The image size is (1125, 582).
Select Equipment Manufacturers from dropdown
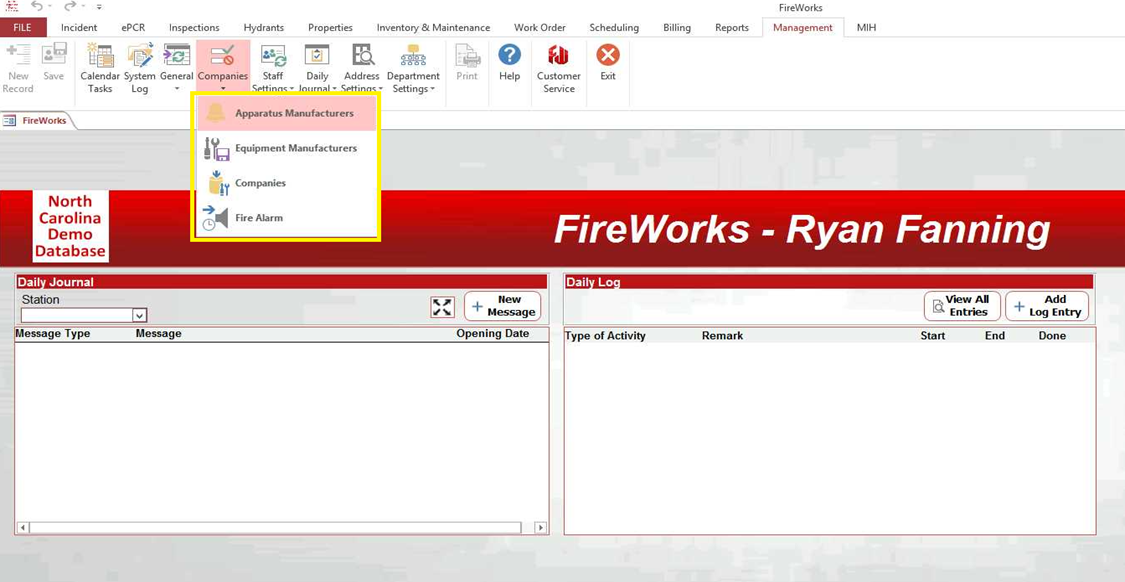tap(286, 149)
